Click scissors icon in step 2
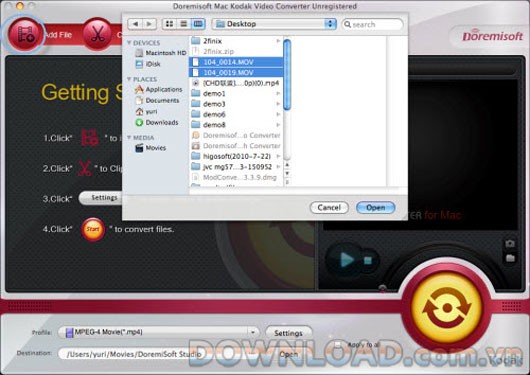This screenshot has width=530, height=375. [x=85, y=168]
